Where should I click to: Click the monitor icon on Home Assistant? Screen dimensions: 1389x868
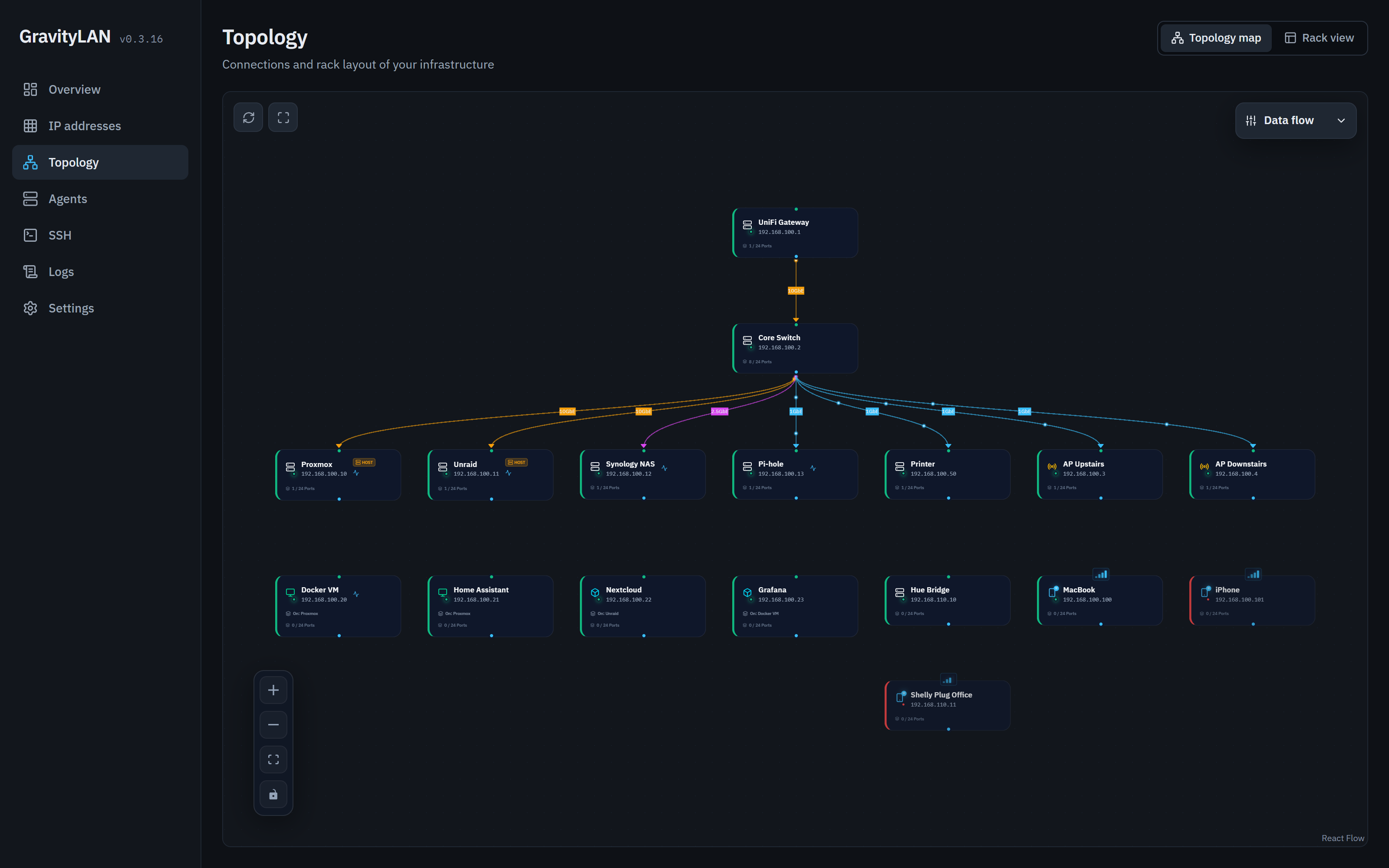[x=443, y=592]
